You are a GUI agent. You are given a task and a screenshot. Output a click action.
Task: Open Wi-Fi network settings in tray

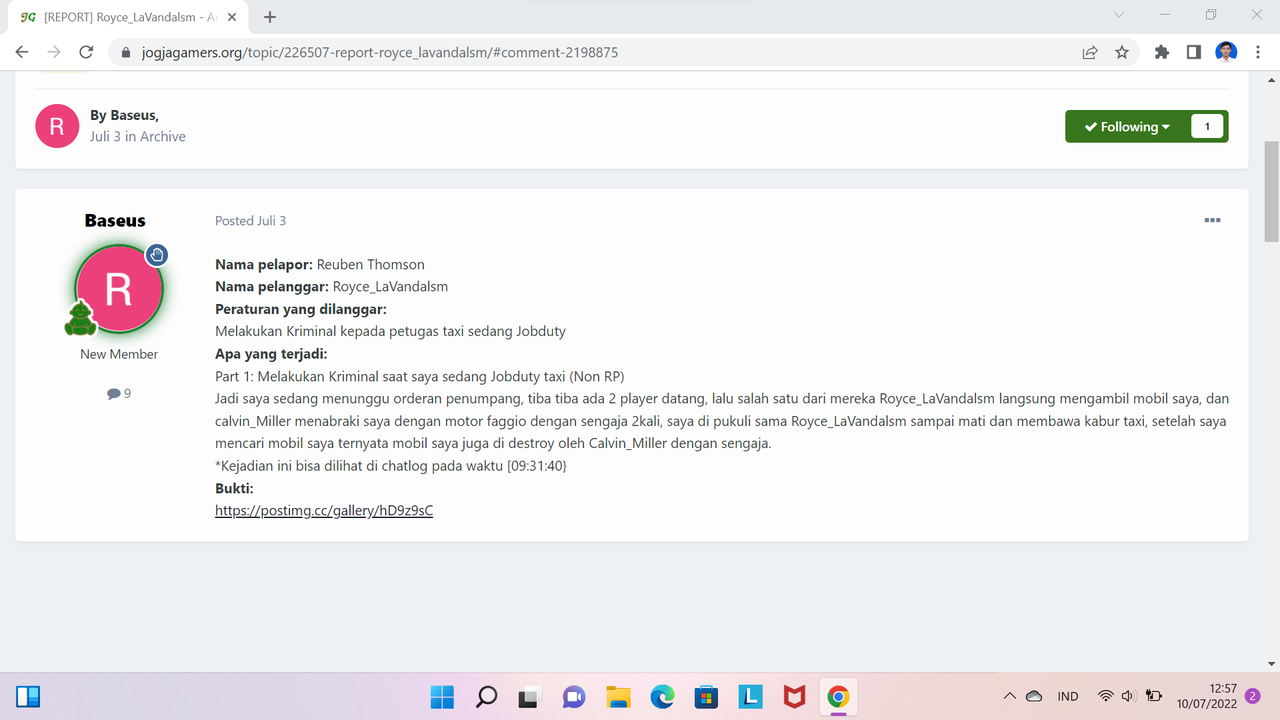point(1105,696)
